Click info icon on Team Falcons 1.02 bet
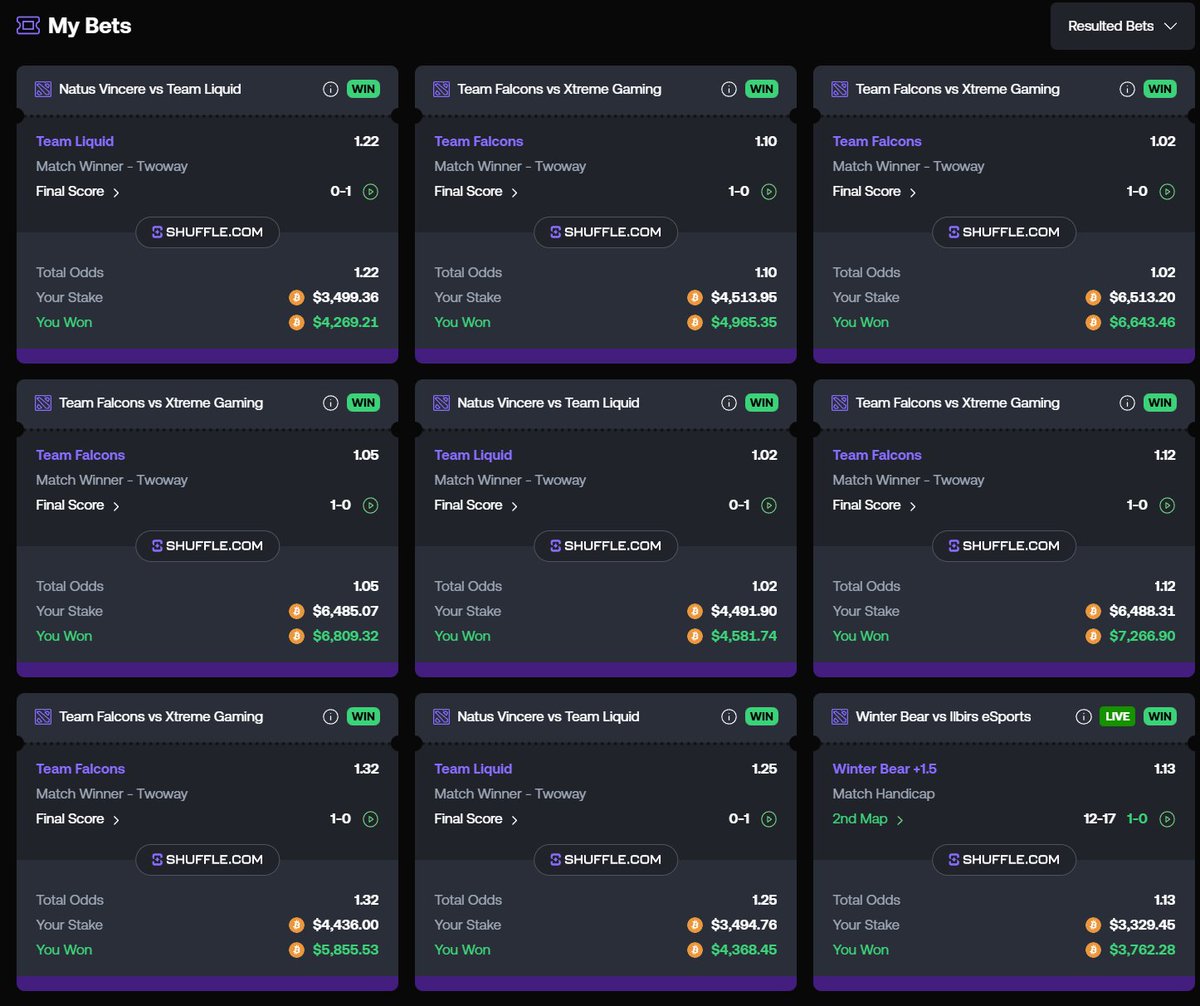 (1127, 89)
